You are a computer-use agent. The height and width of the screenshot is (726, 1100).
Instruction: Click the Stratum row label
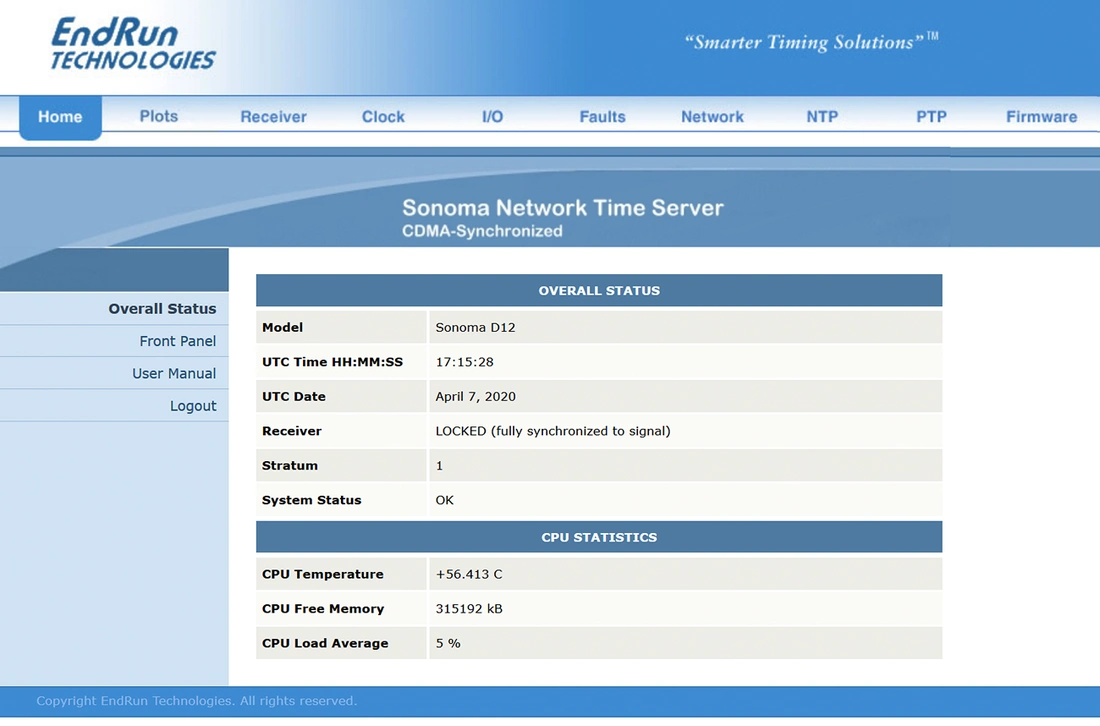point(290,466)
